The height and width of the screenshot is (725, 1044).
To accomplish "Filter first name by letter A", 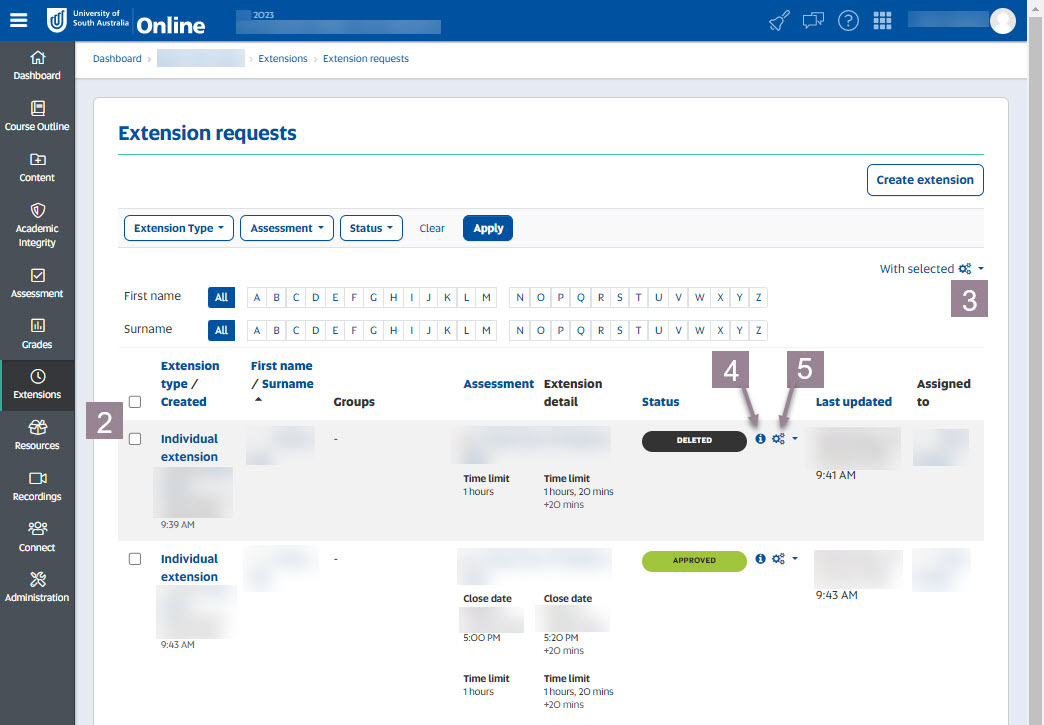I will click(257, 297).
